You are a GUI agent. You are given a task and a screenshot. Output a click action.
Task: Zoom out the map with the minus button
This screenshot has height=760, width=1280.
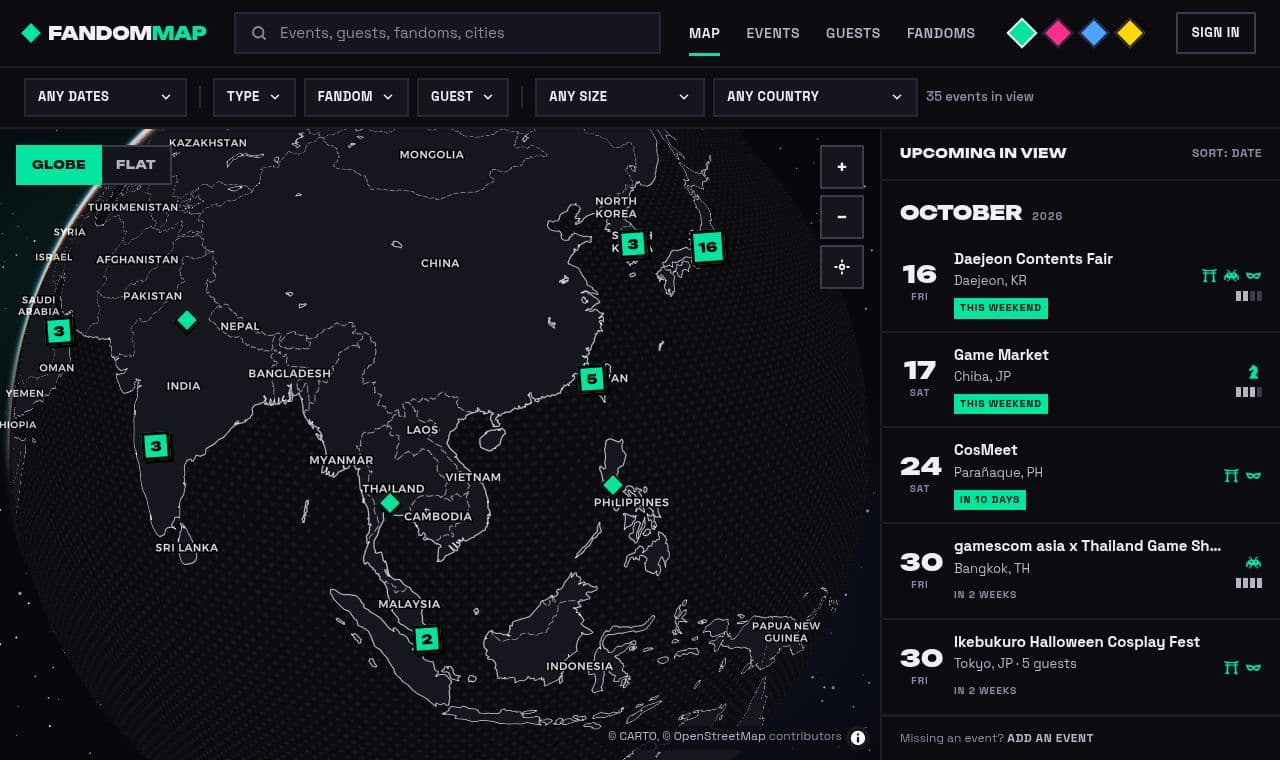(x=842, y=217)
